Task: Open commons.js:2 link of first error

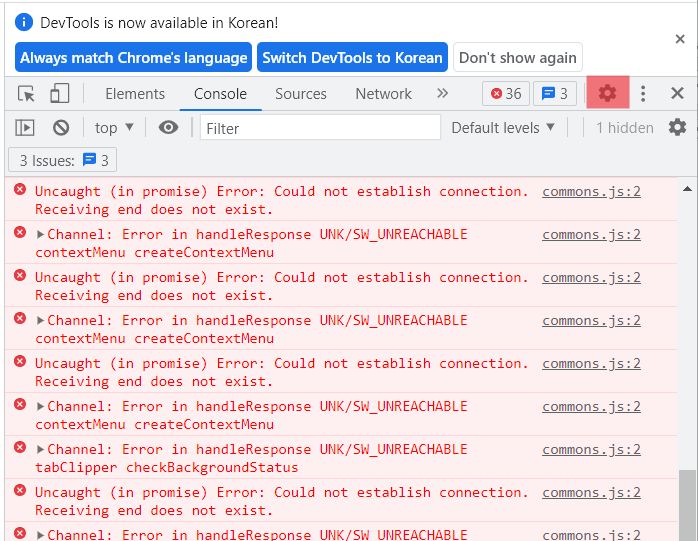Action: [x=591, y=191]
